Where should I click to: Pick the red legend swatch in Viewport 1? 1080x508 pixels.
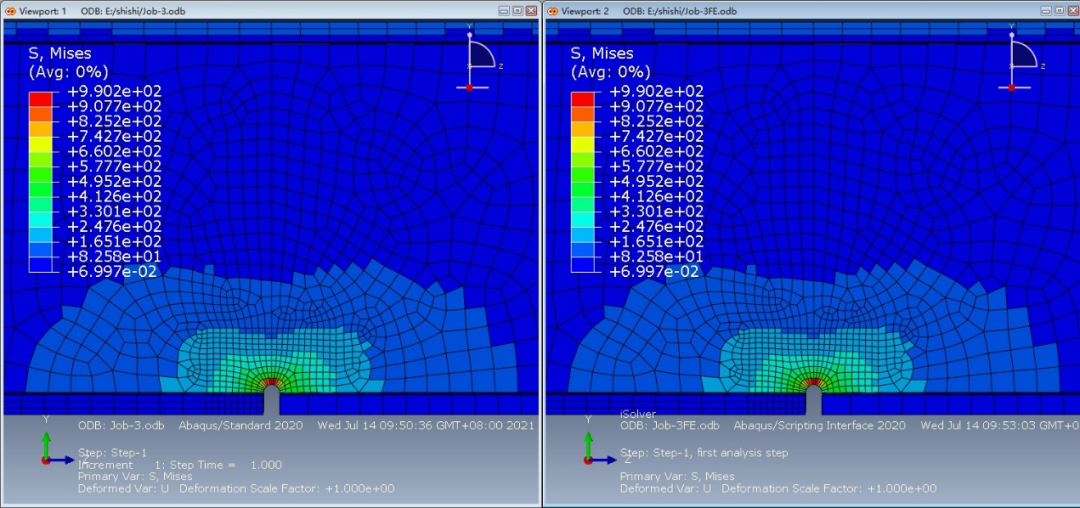click(40, 99)
